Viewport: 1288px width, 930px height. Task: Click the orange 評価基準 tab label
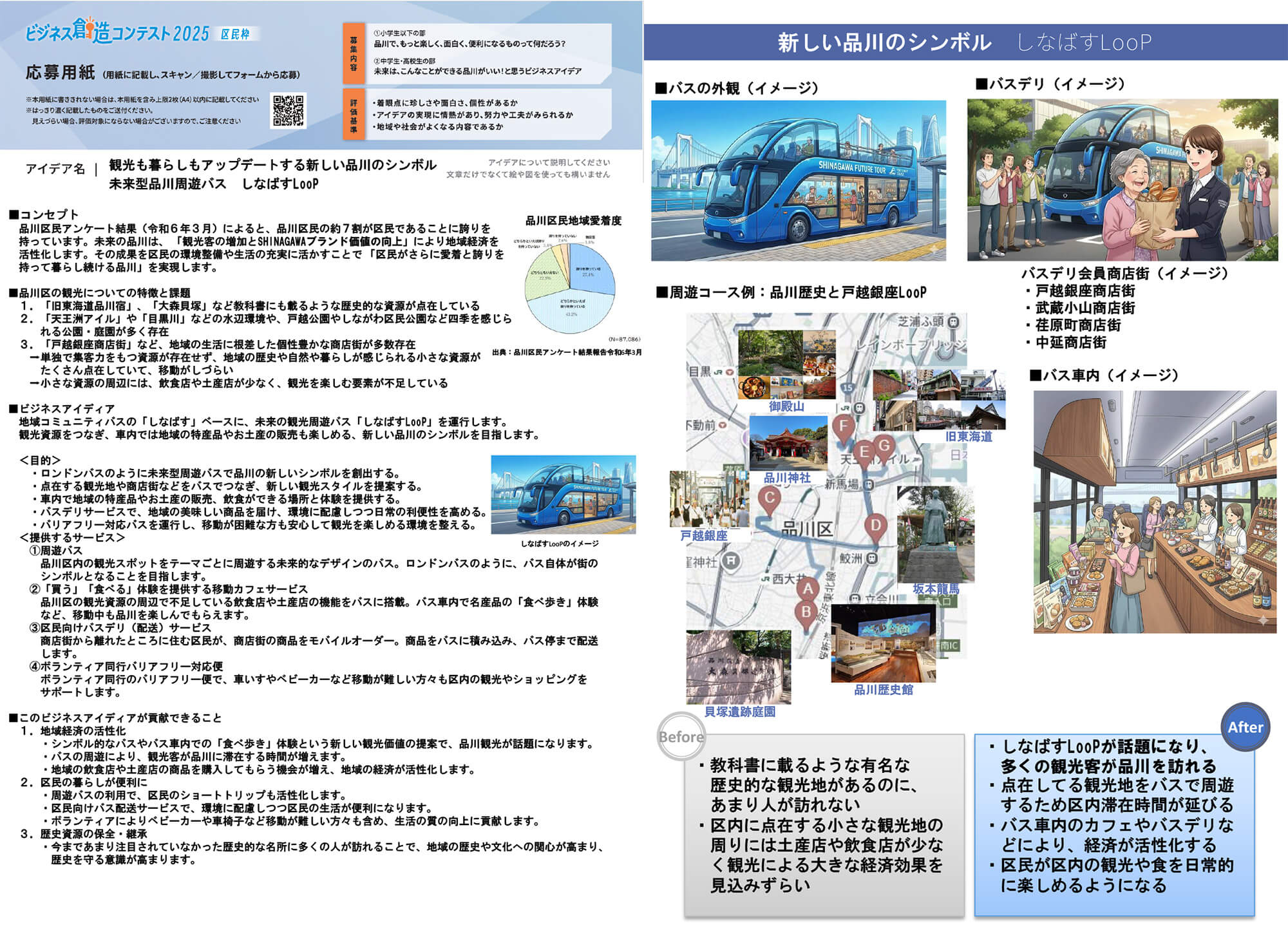[354, 115]
